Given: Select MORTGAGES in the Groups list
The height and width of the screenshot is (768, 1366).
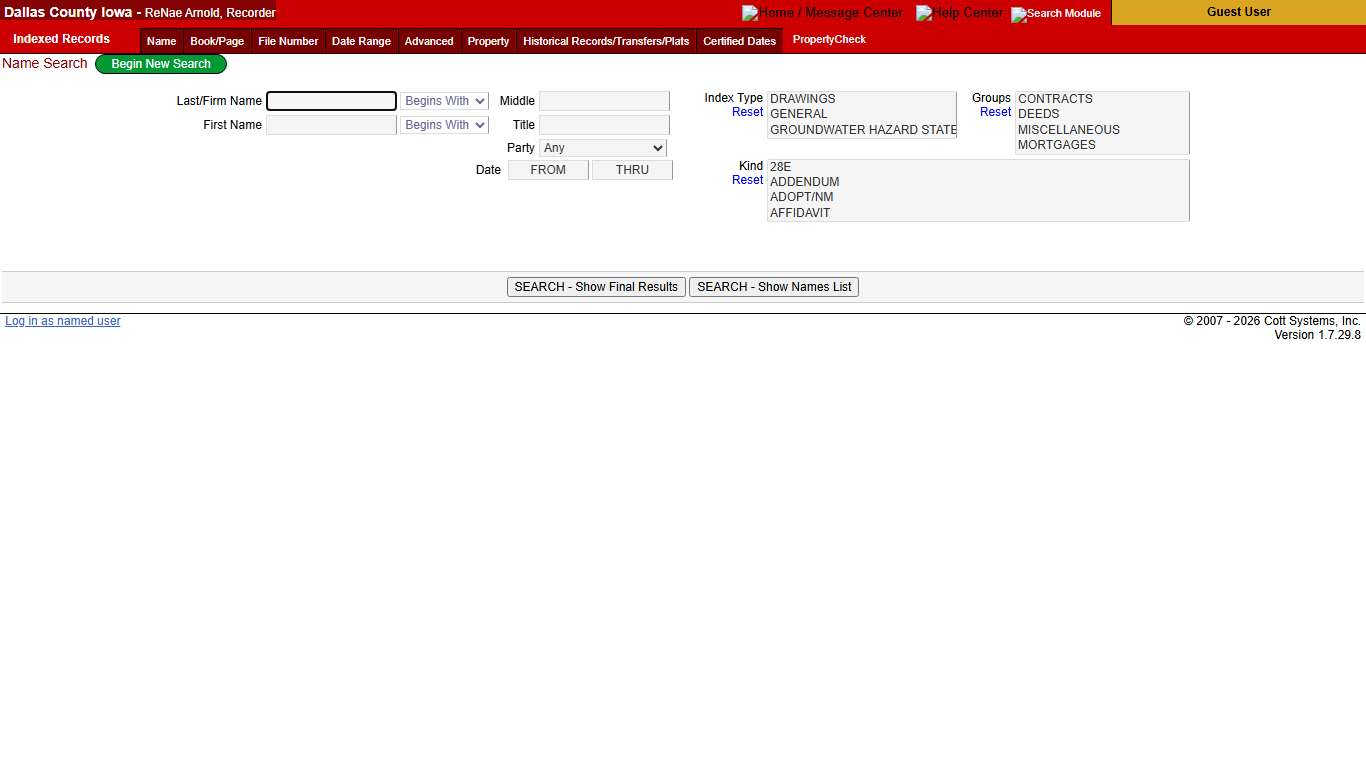Looking at the screenshot, I should 1056,145.
